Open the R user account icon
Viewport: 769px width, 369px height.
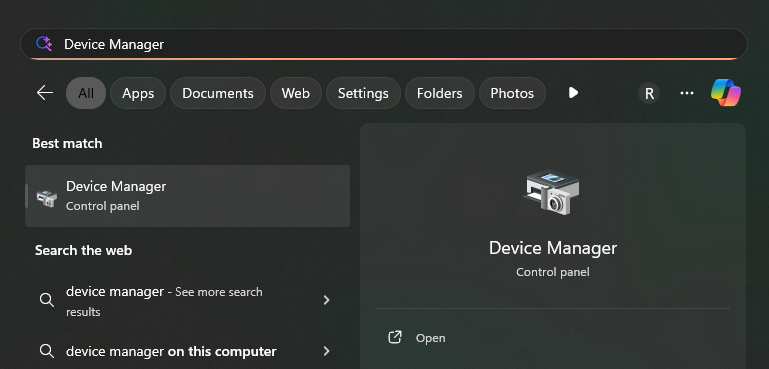coord(649,93)
